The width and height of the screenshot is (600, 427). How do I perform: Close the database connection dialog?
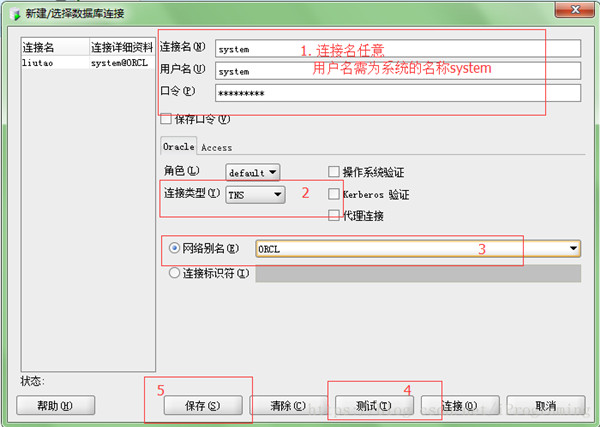(574, 9)
